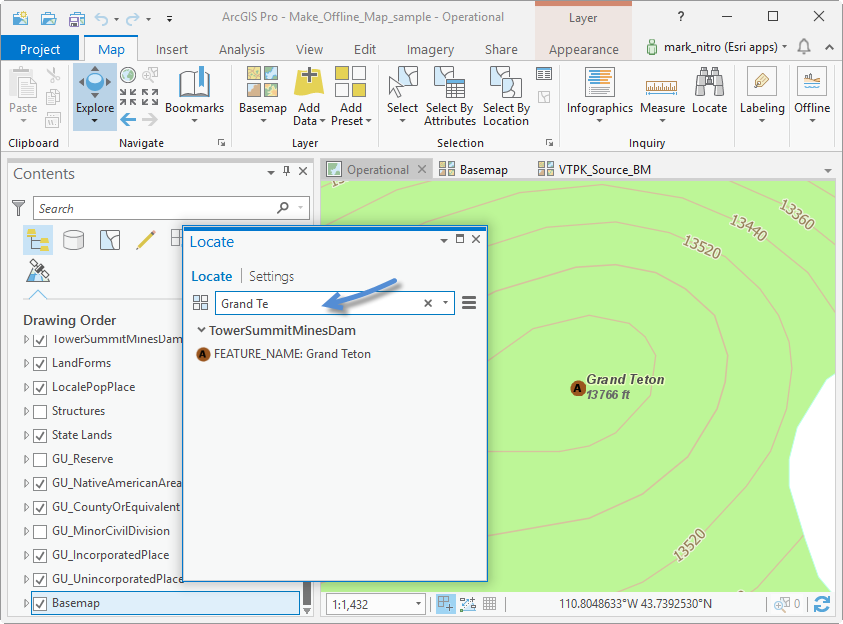Open Select By Attributes
Viewport: 843px width, 624px height.
tap(449, 96)
